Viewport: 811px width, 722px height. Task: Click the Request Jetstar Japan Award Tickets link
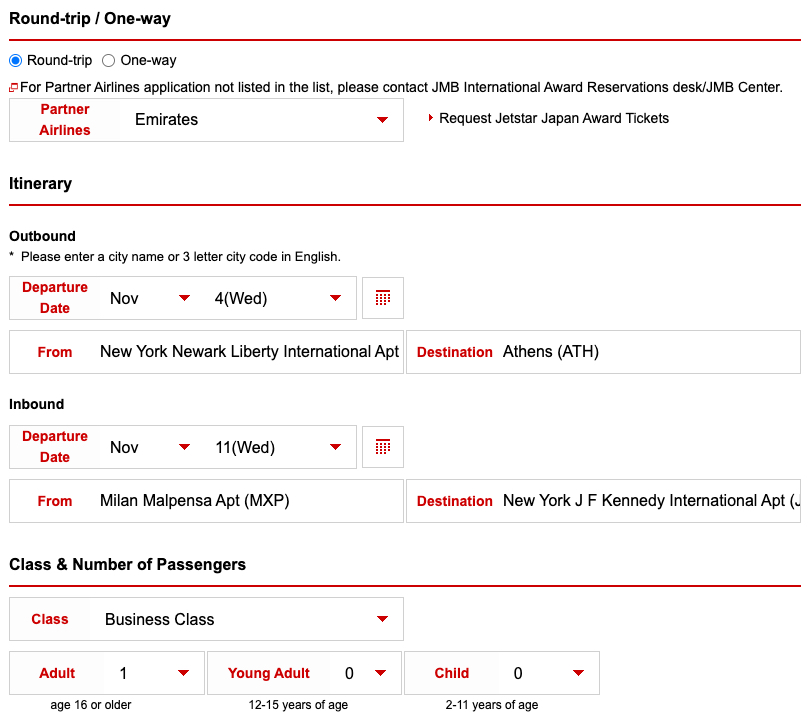coord(553,118)
